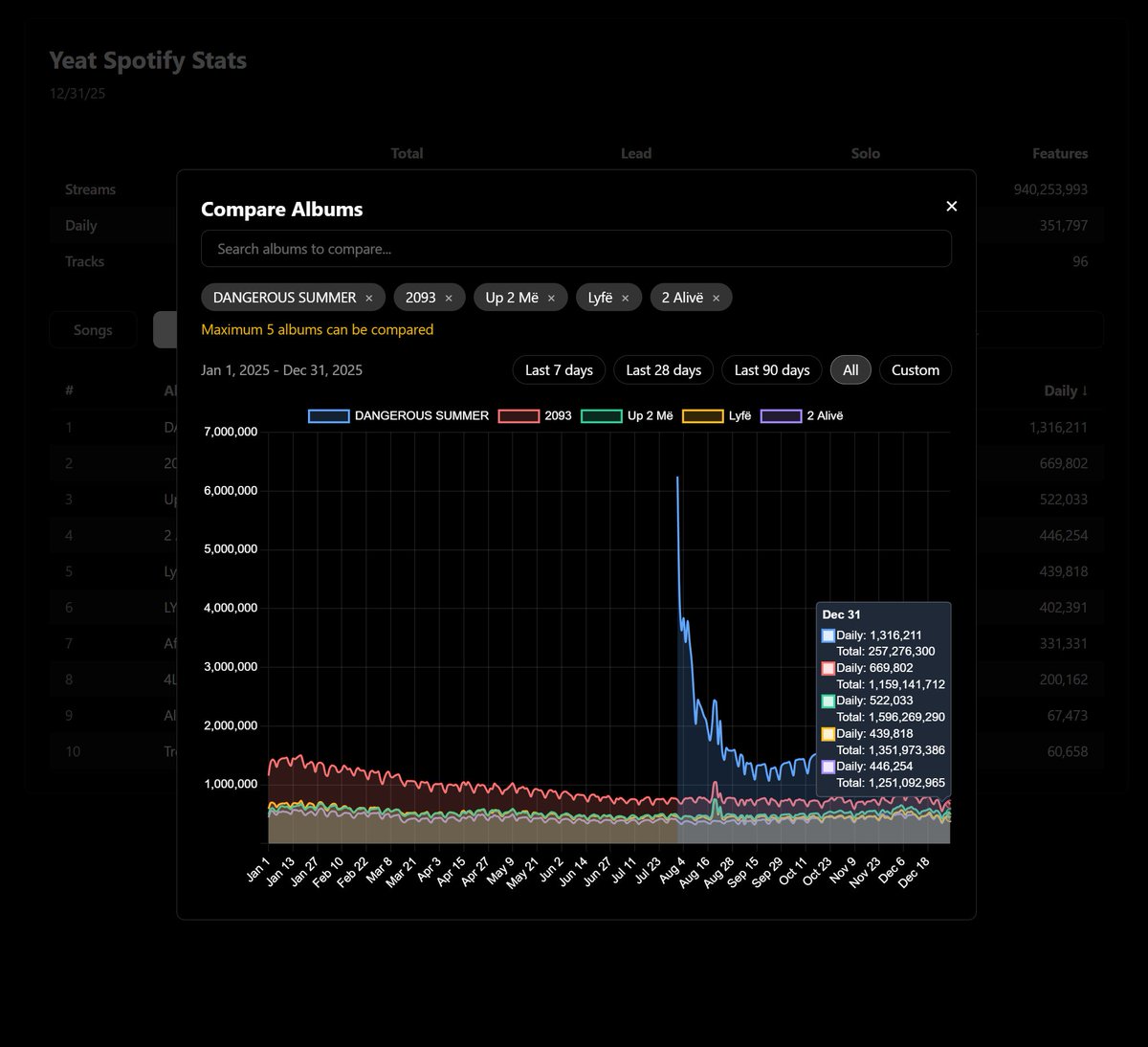Click the Tracks row label in background
The height and width of the screenshot is (1047, 1148).
(x=84, y=261)
